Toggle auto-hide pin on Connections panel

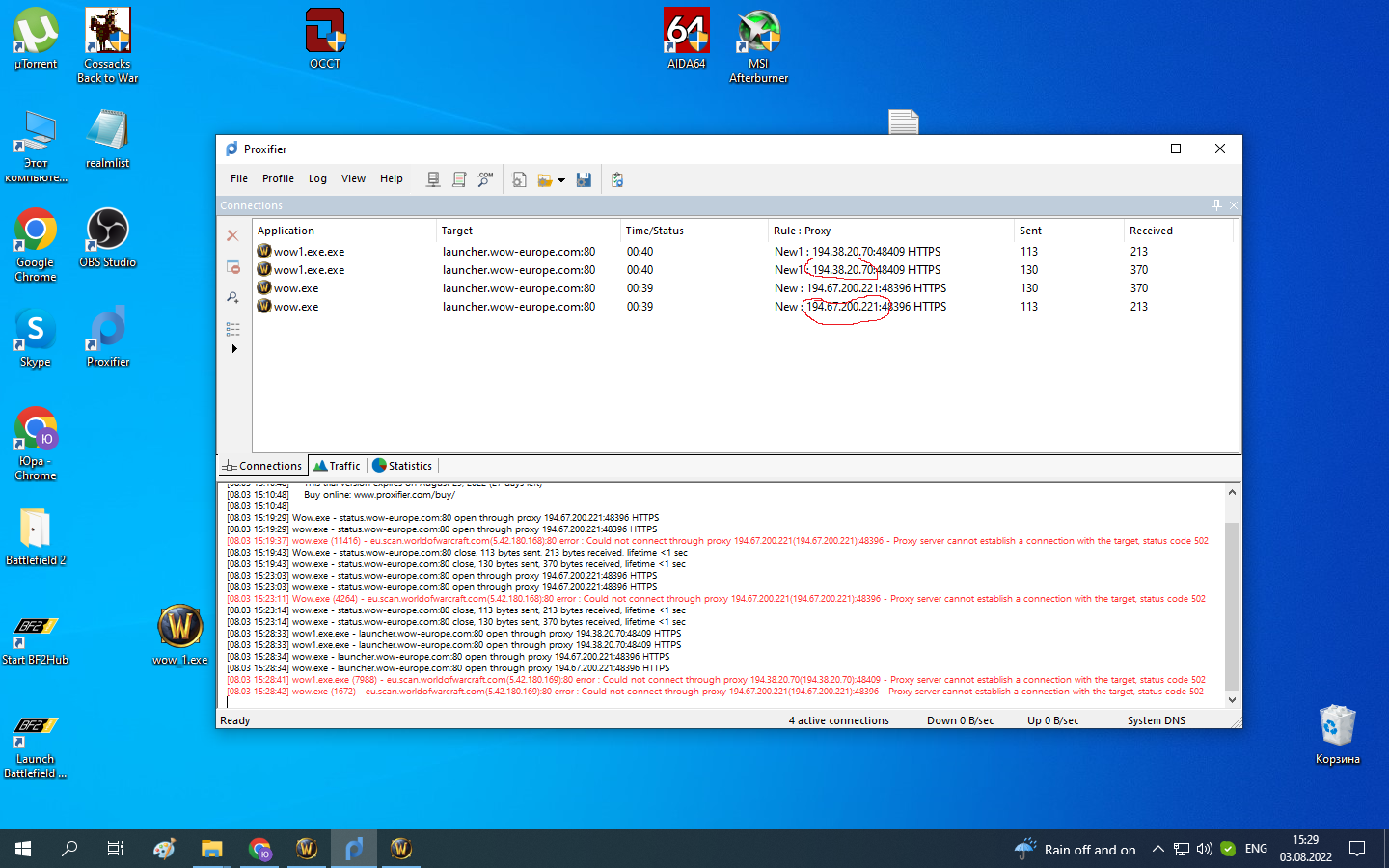[1216, 205]
